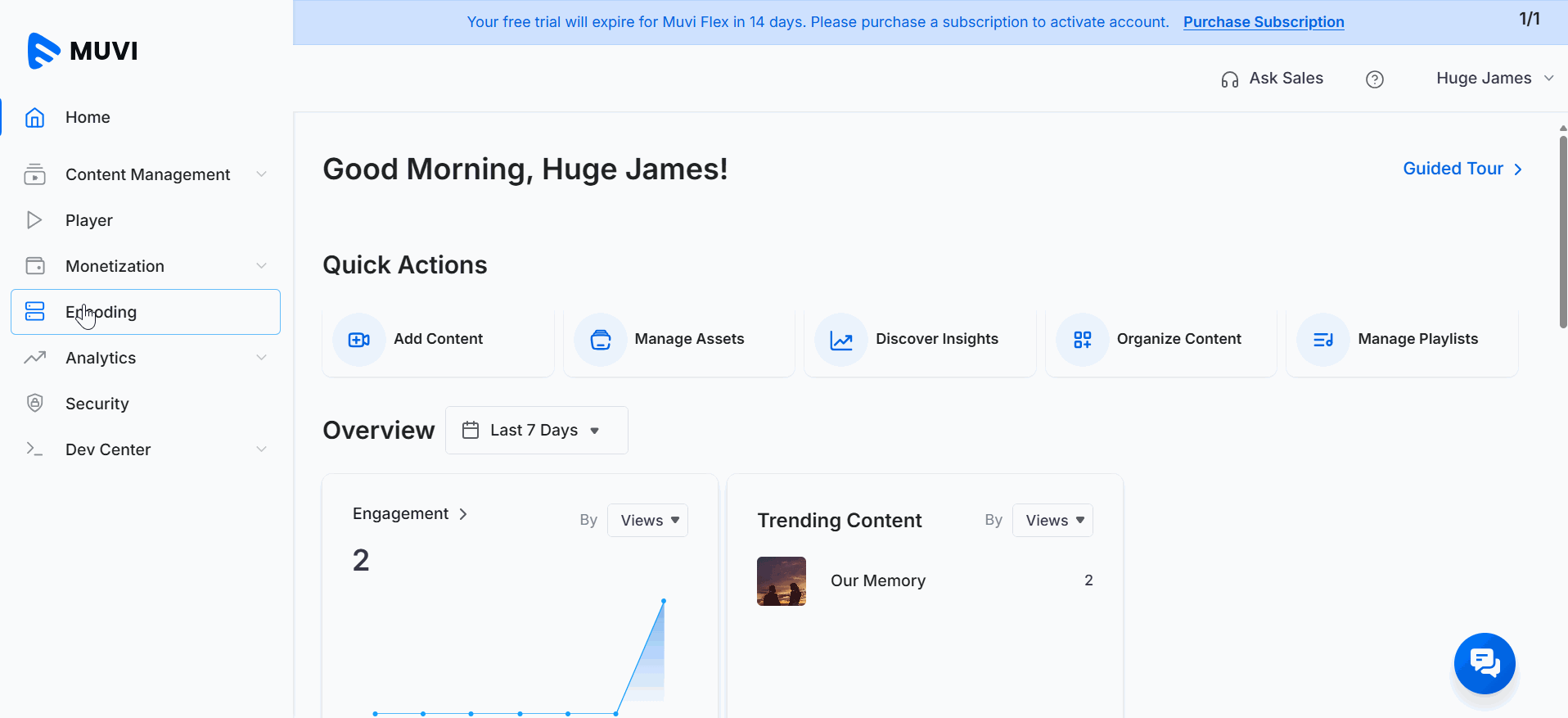This screenshot has height=718, width=1568.
Task: Open the Huge James account menu
Action: click(x=1494, y=79)
